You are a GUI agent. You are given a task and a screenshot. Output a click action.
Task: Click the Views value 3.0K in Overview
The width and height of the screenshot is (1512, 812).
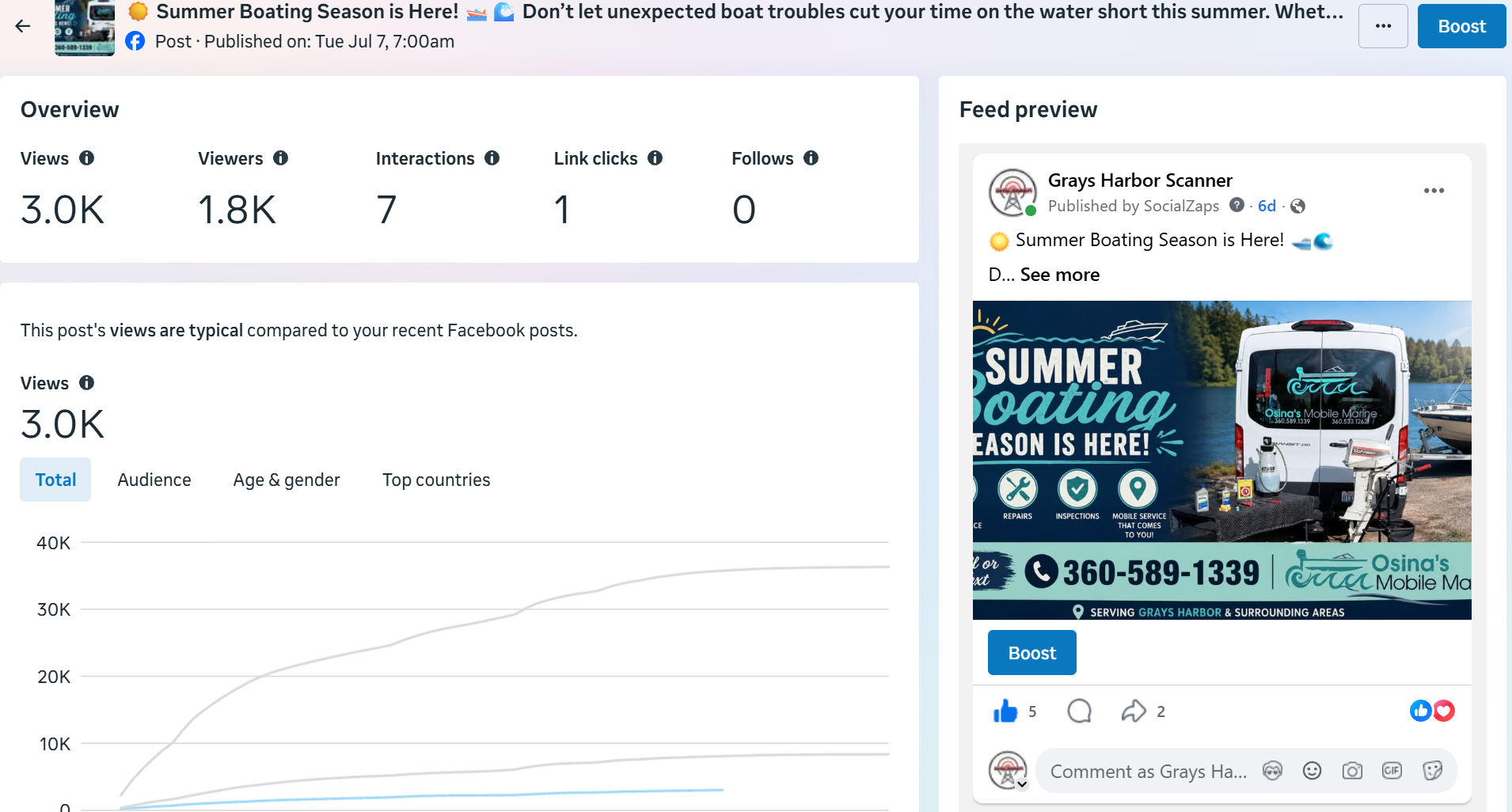click(x=63, y=210)
